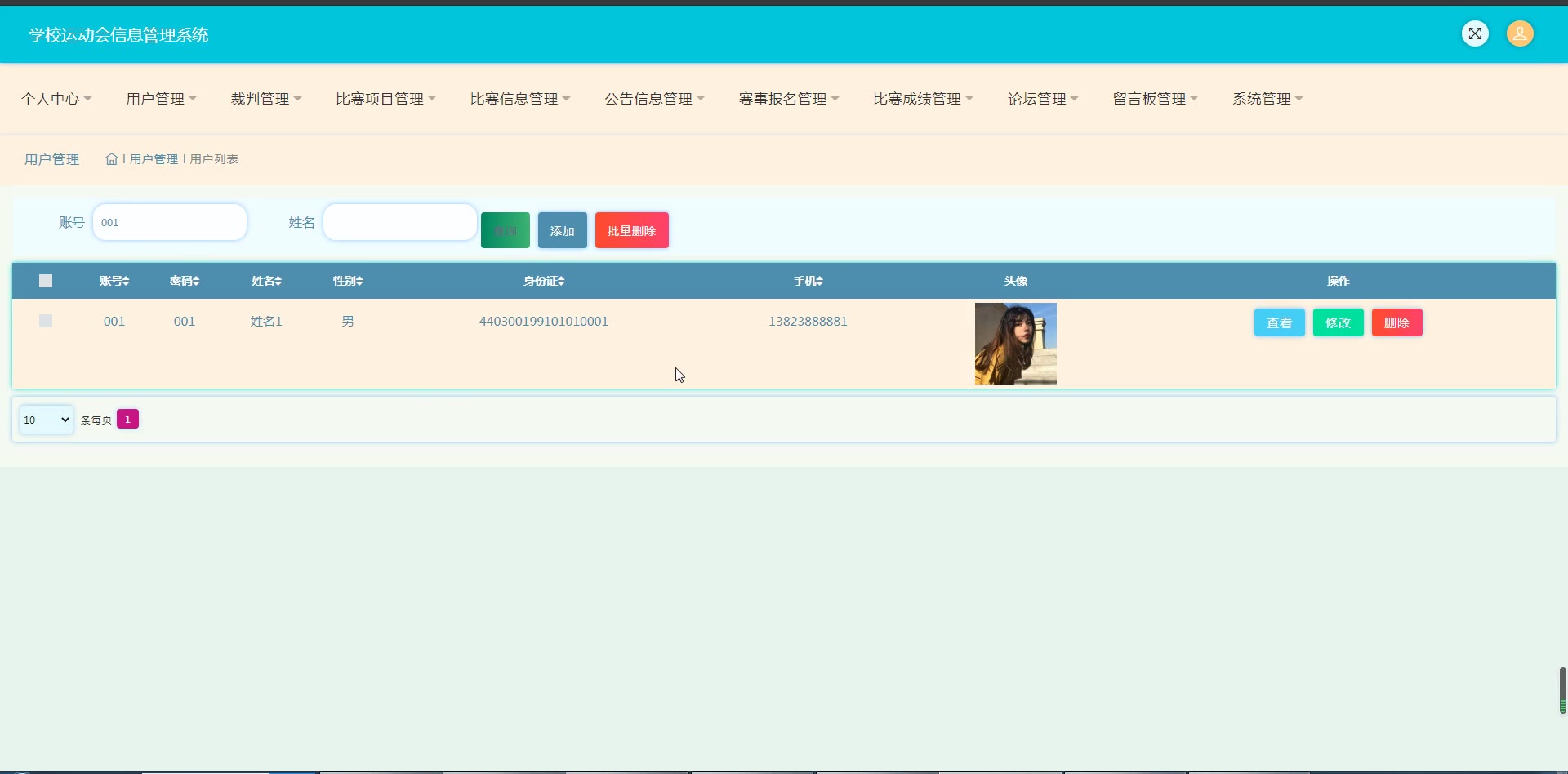Open the rows-per-page dropdown showing 10

click(47, 420)
